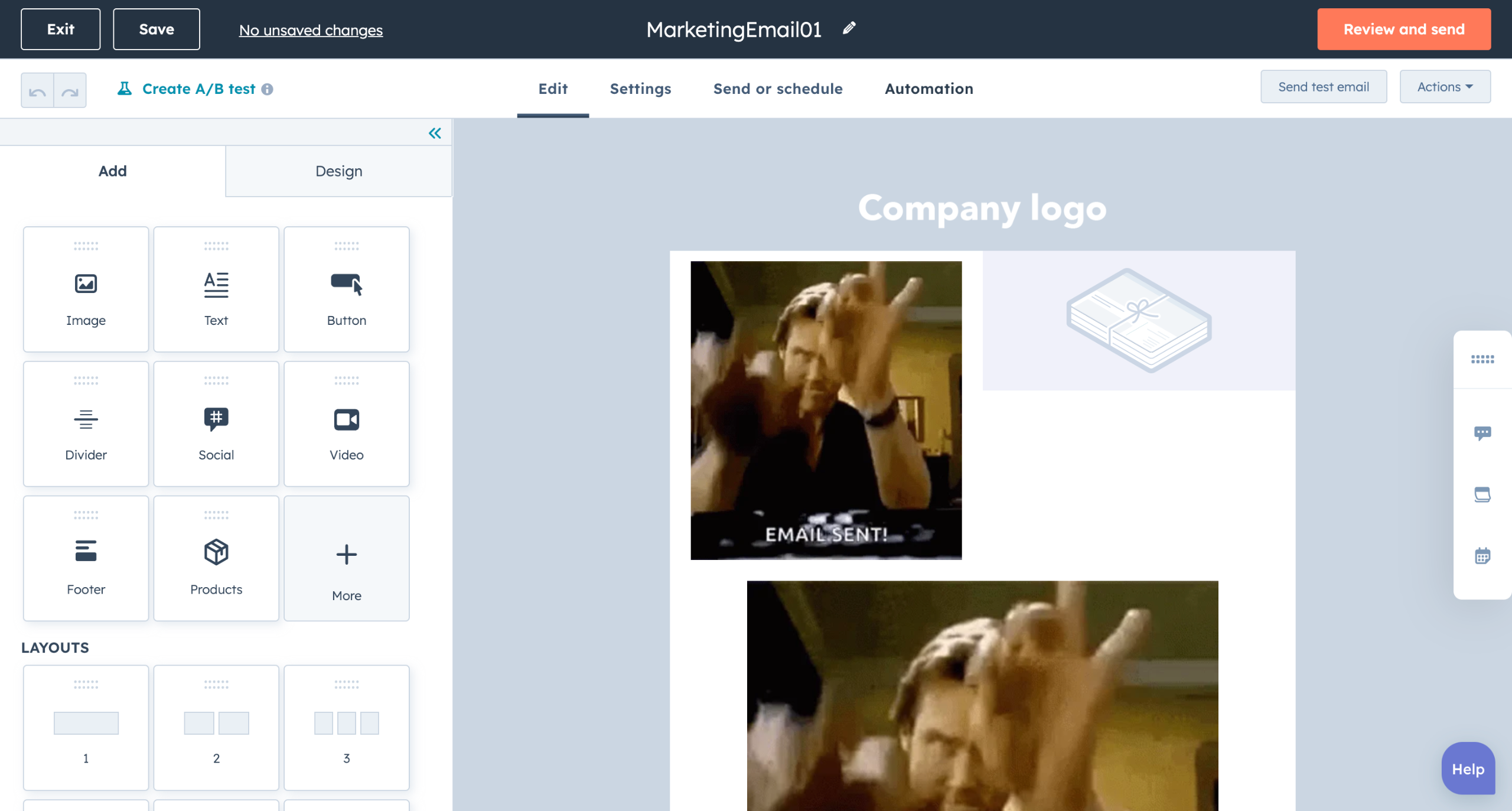
Task: Select the Image module
Action: coord(86,289)
